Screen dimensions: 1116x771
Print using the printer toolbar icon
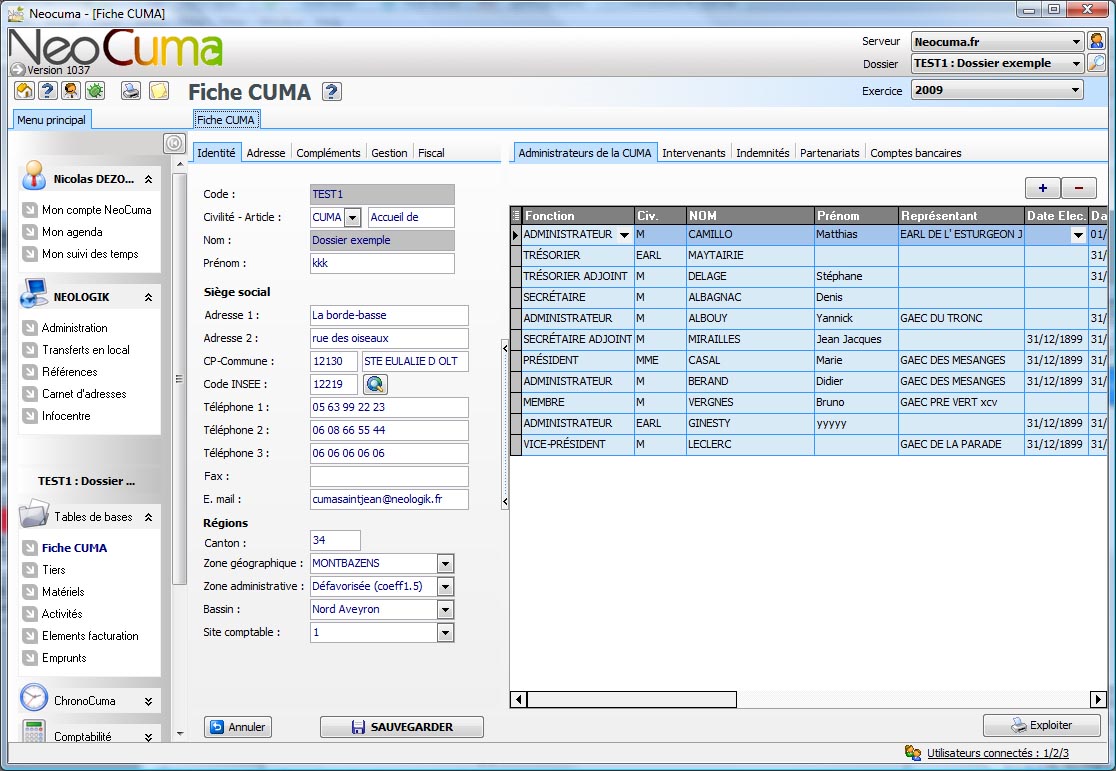[131, 91]
